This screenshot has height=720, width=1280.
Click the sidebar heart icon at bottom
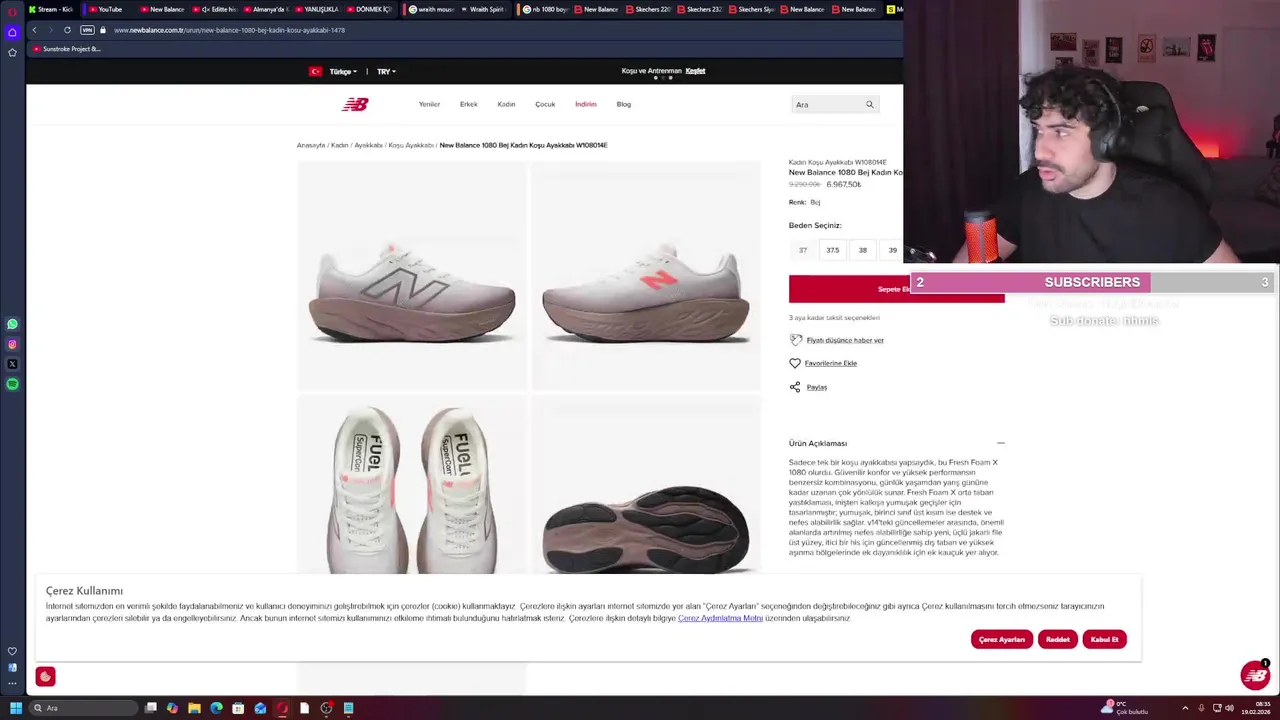(12, 651)
